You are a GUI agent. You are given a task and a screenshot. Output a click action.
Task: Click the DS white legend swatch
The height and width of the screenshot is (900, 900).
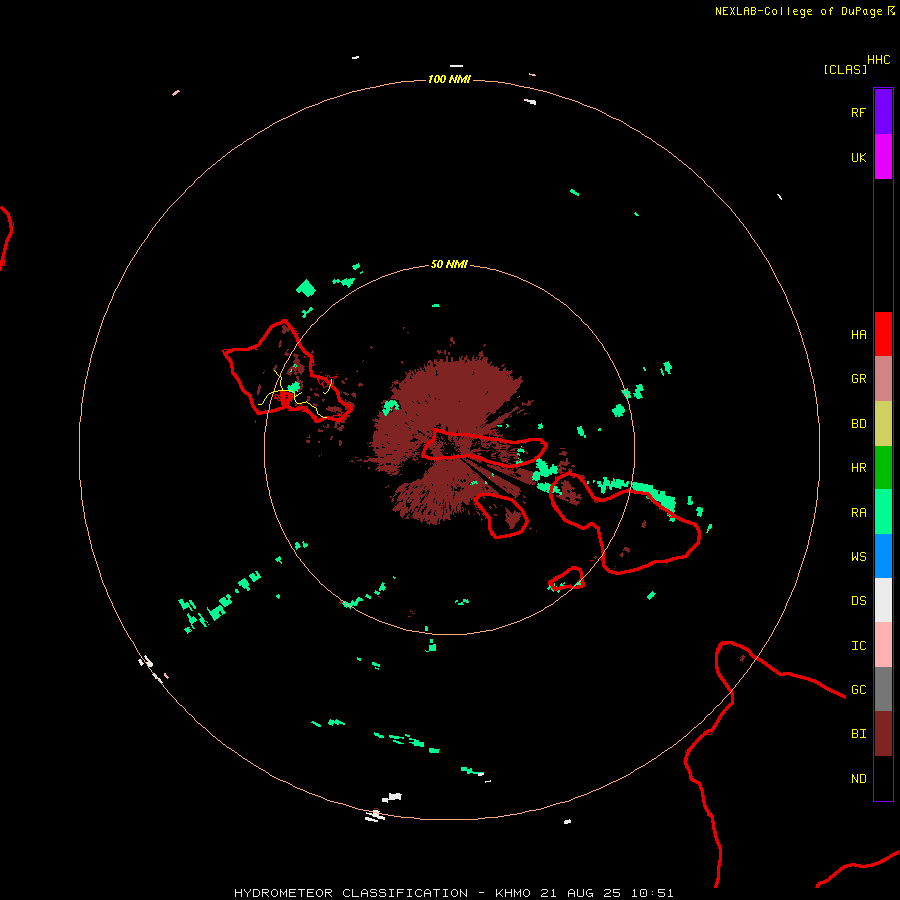(x=883, y=600)
